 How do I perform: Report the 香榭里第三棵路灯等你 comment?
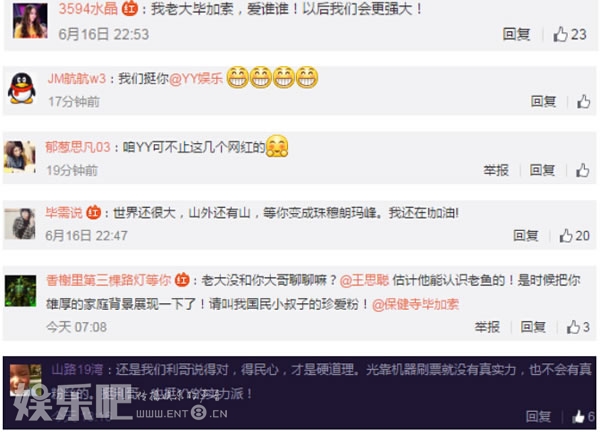click(487, 327)
